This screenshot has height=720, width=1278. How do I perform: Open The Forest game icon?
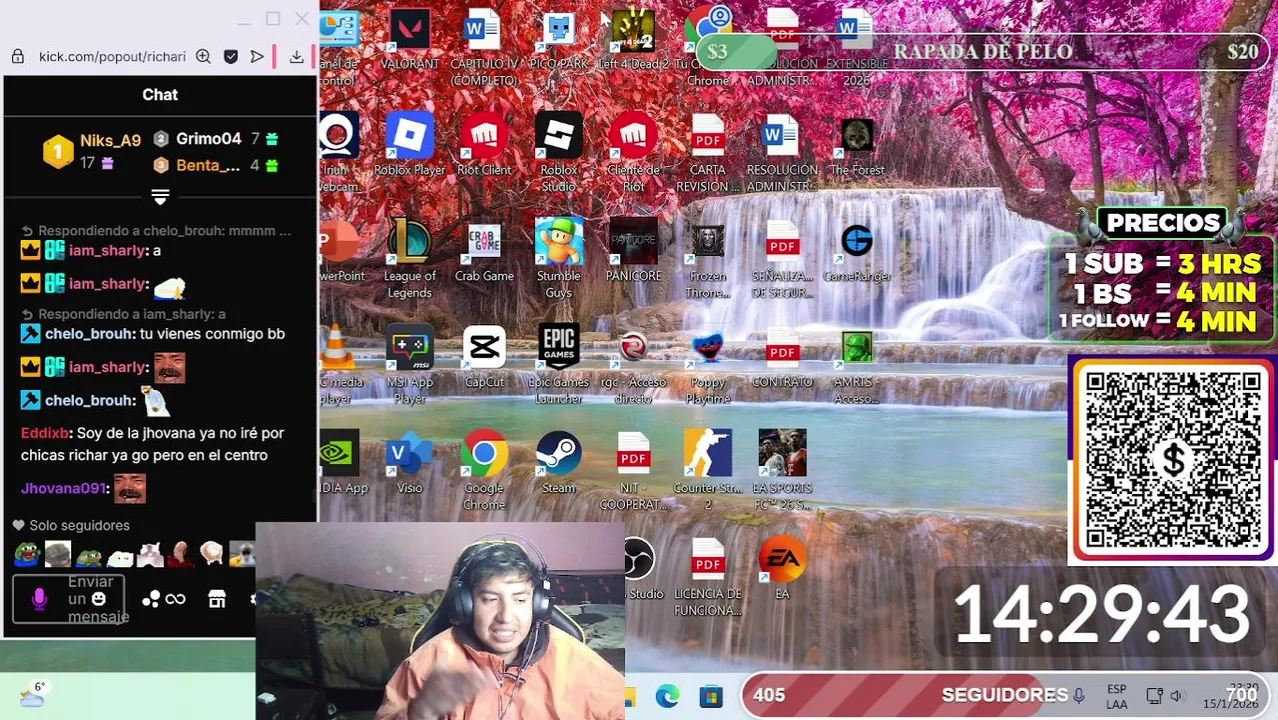pyautogui.click(x=857, y=146)
